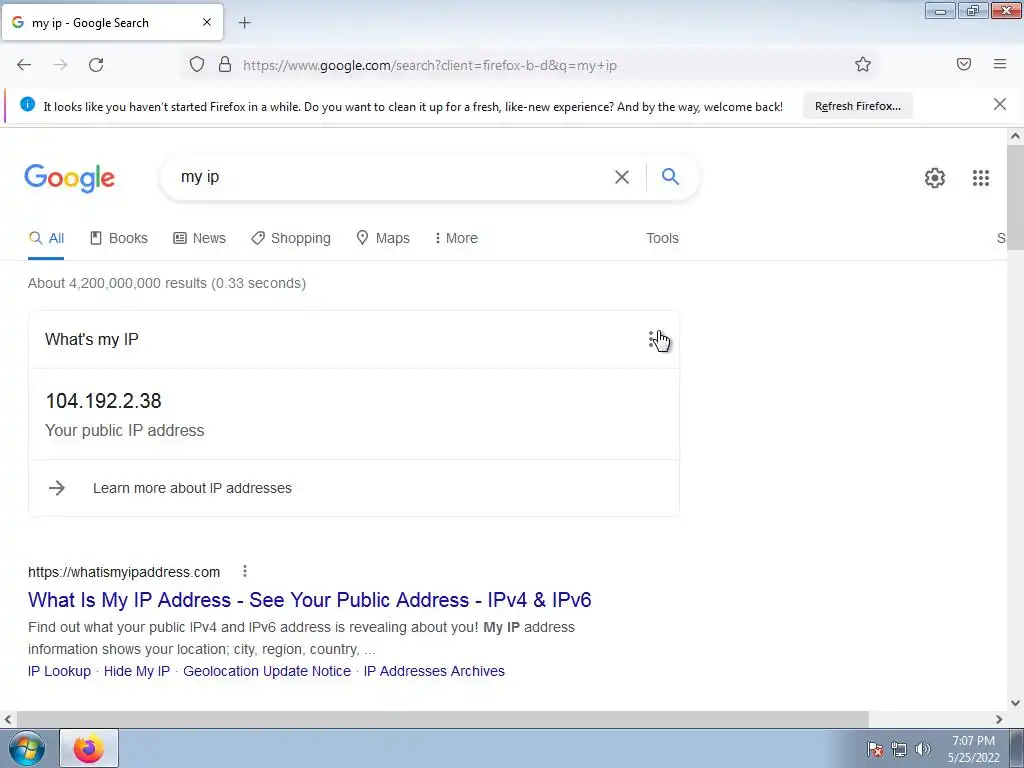The height and width of the screenshot is (768, 1024).
Task: Switch to the News tab
Action: 200,238
